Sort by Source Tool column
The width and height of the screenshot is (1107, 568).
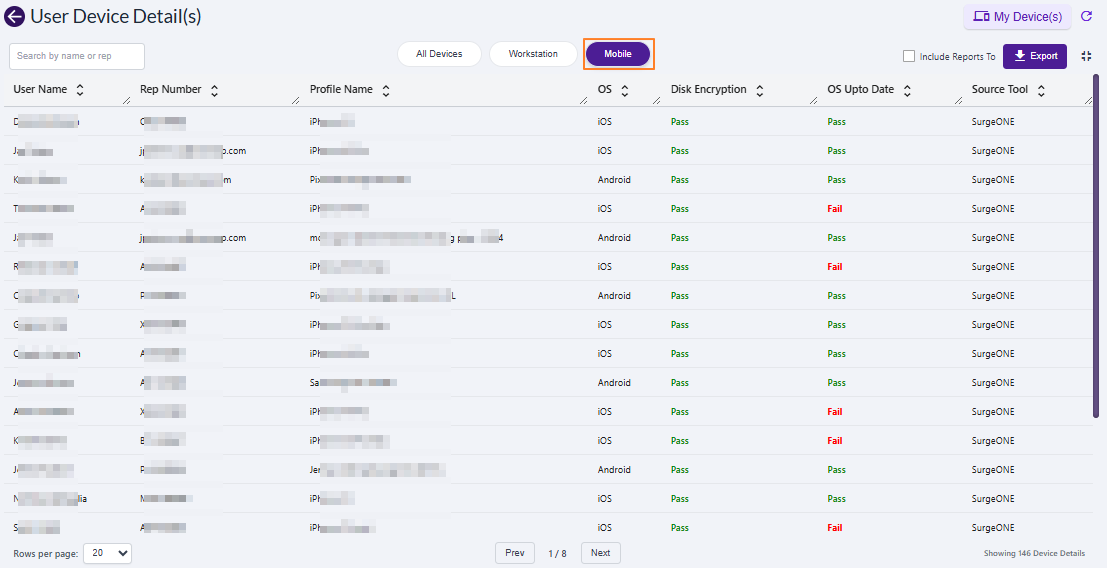tap(1041, 90)
